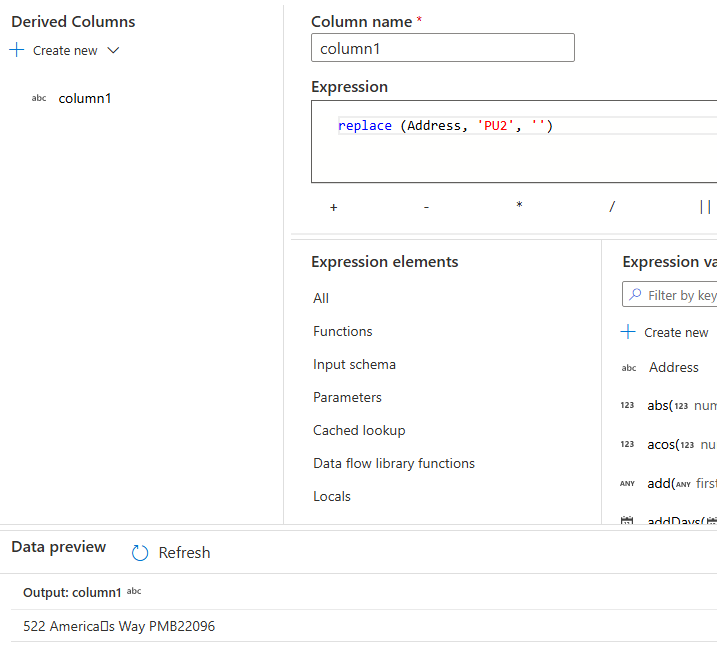Click the plus icon beside Create new
Image resolution: width=717 pixels, height=651 pixels.
(16, 50)
